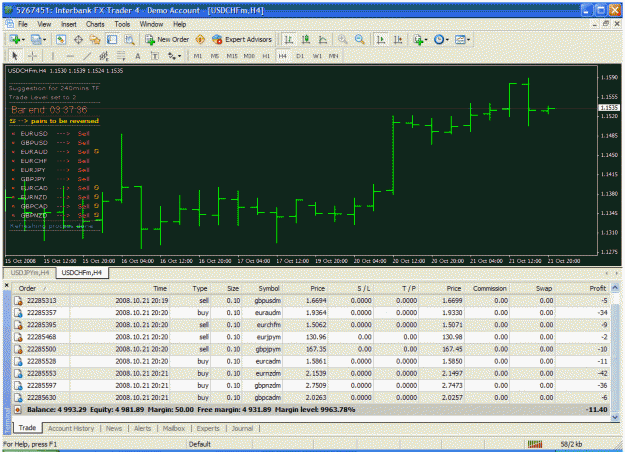Expand the Templates dropdown arrow
This screenshot has width=625, height=452.
pos(468,40)
